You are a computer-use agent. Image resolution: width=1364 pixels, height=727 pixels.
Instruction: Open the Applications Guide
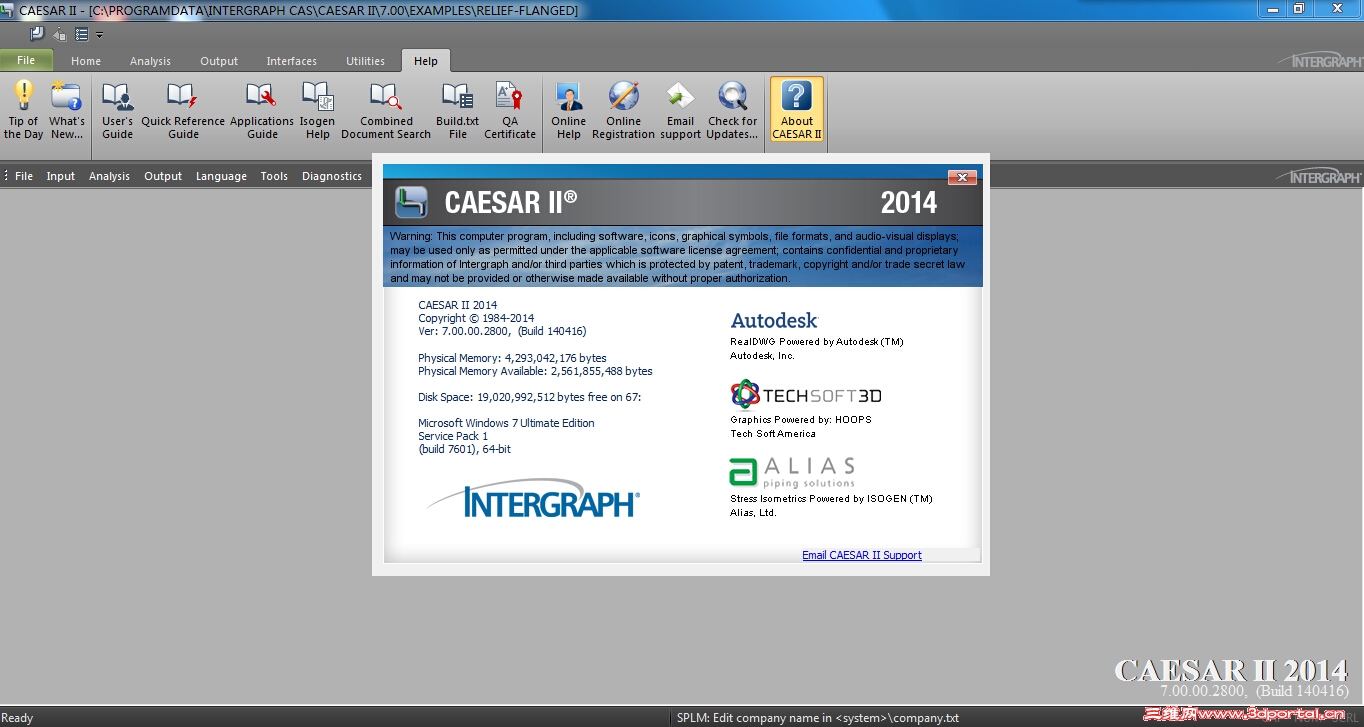click(262, 109)
